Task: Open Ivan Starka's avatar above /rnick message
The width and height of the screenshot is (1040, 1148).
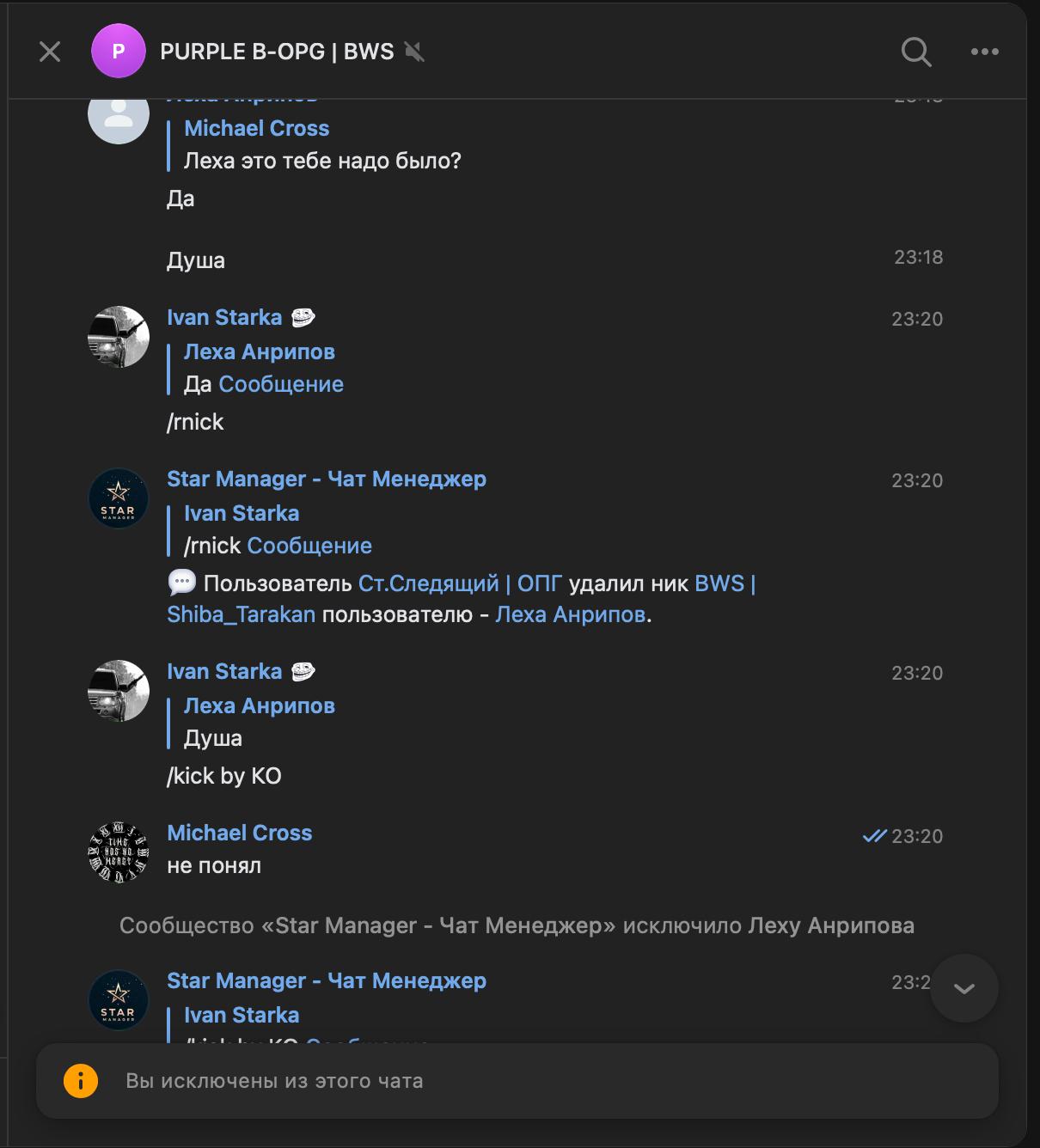Action: click(x=119, y=337)
